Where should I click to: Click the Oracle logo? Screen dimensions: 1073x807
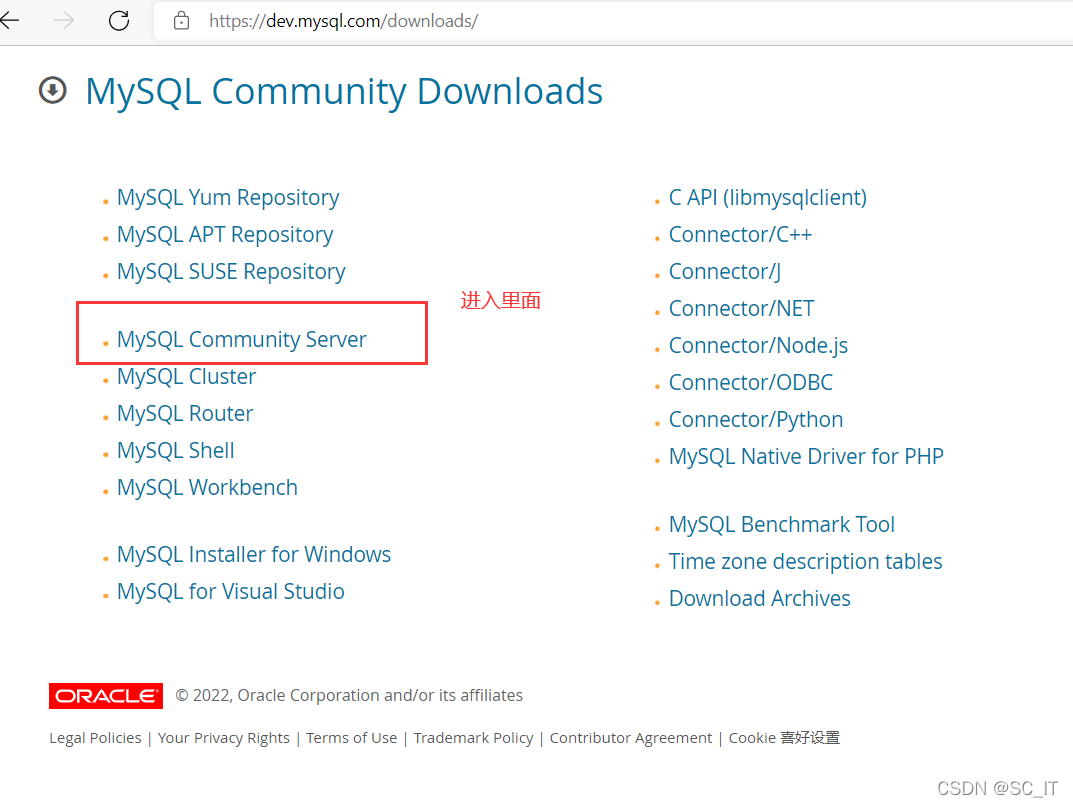pos(106,695)
